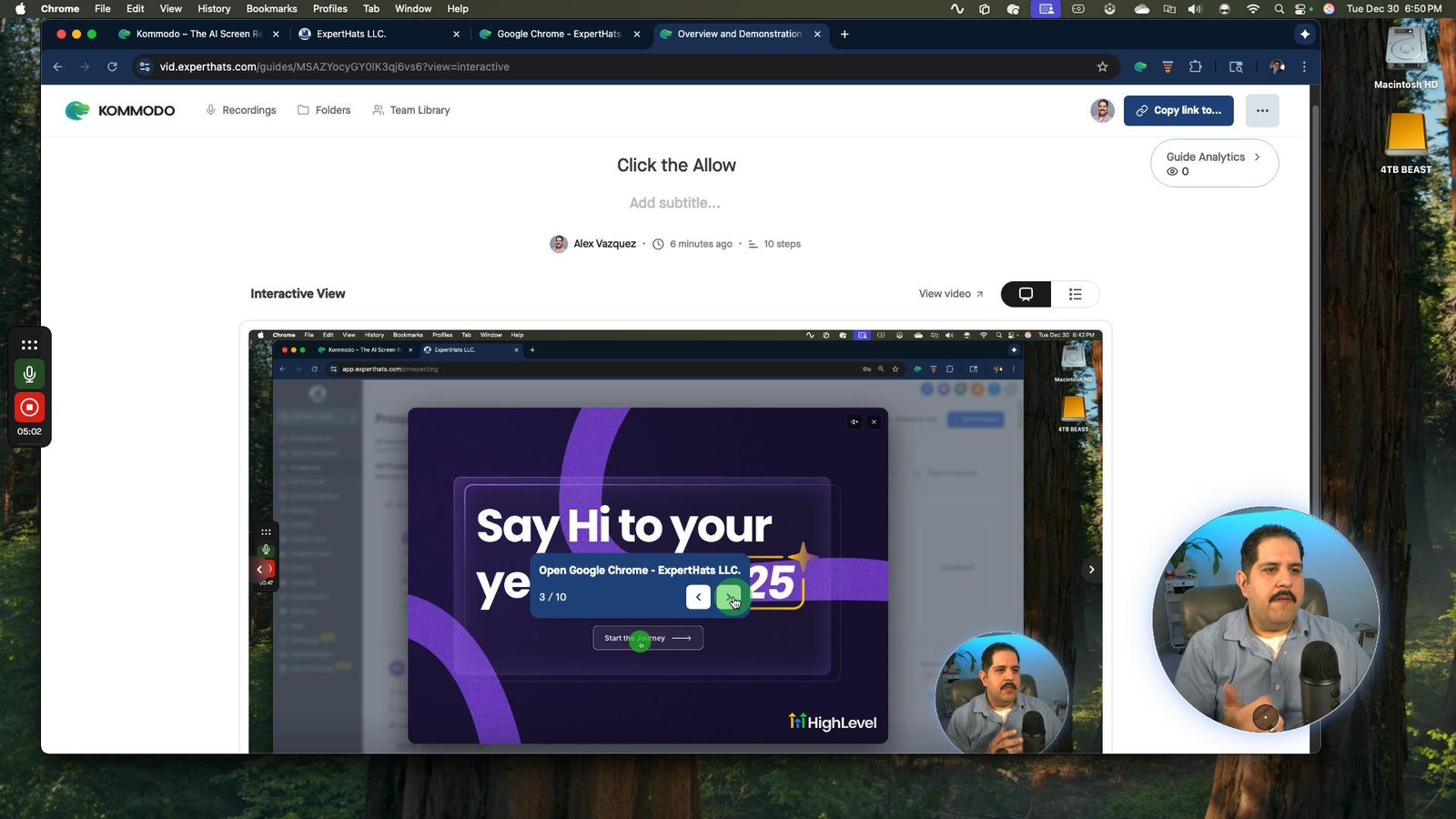Expand the Guide Analytics panel

[1214, 163]
